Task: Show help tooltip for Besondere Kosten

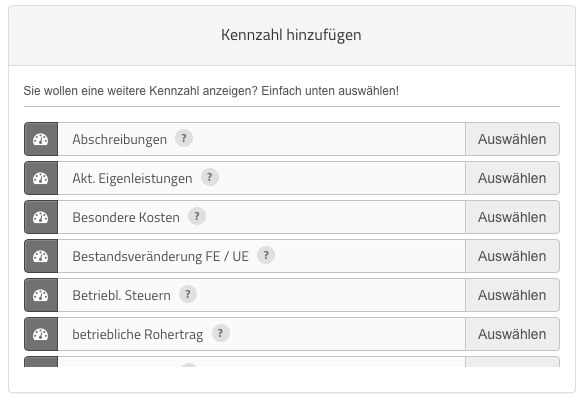Action: pyautogui.click(x=197, y=216)
